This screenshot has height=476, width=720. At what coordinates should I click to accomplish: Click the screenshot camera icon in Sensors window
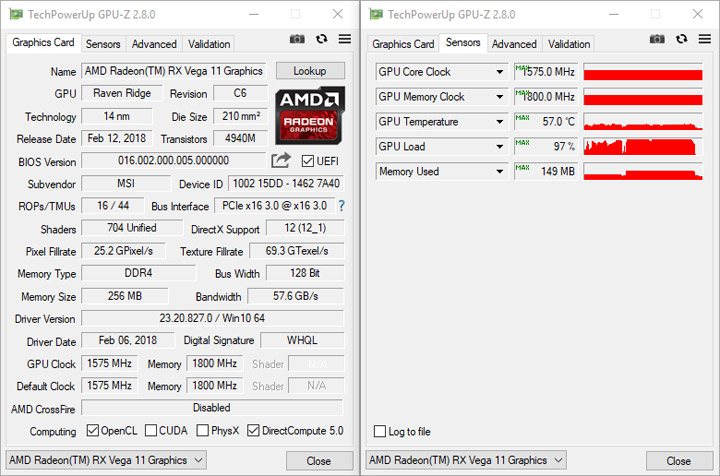pos(657,39)
